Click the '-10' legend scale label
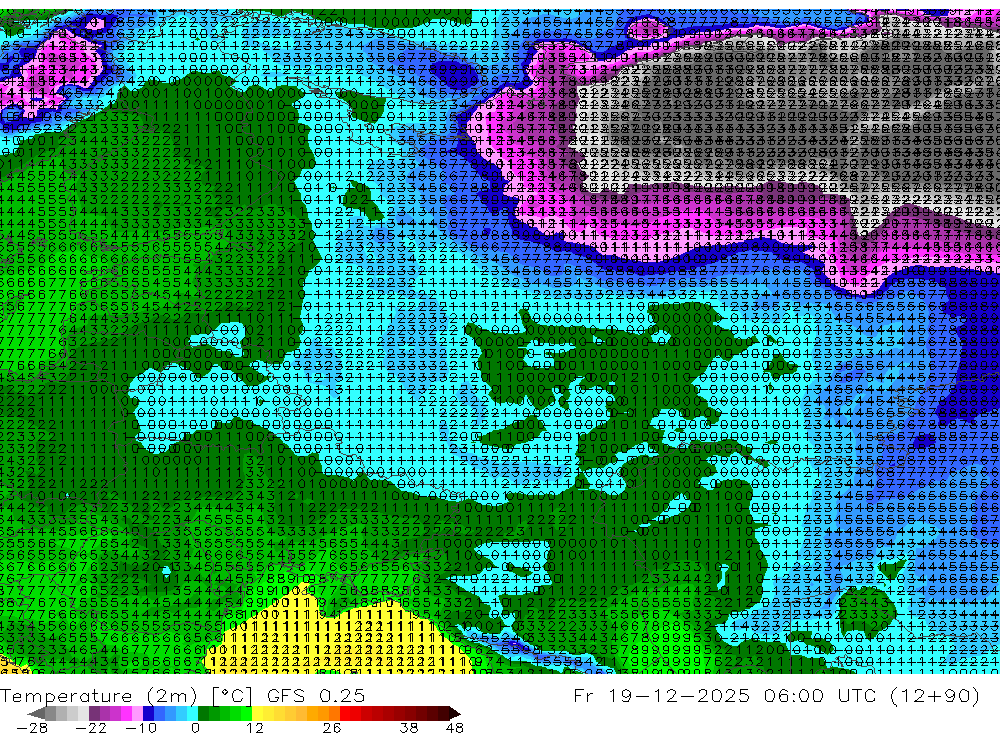 click(141, 728)
